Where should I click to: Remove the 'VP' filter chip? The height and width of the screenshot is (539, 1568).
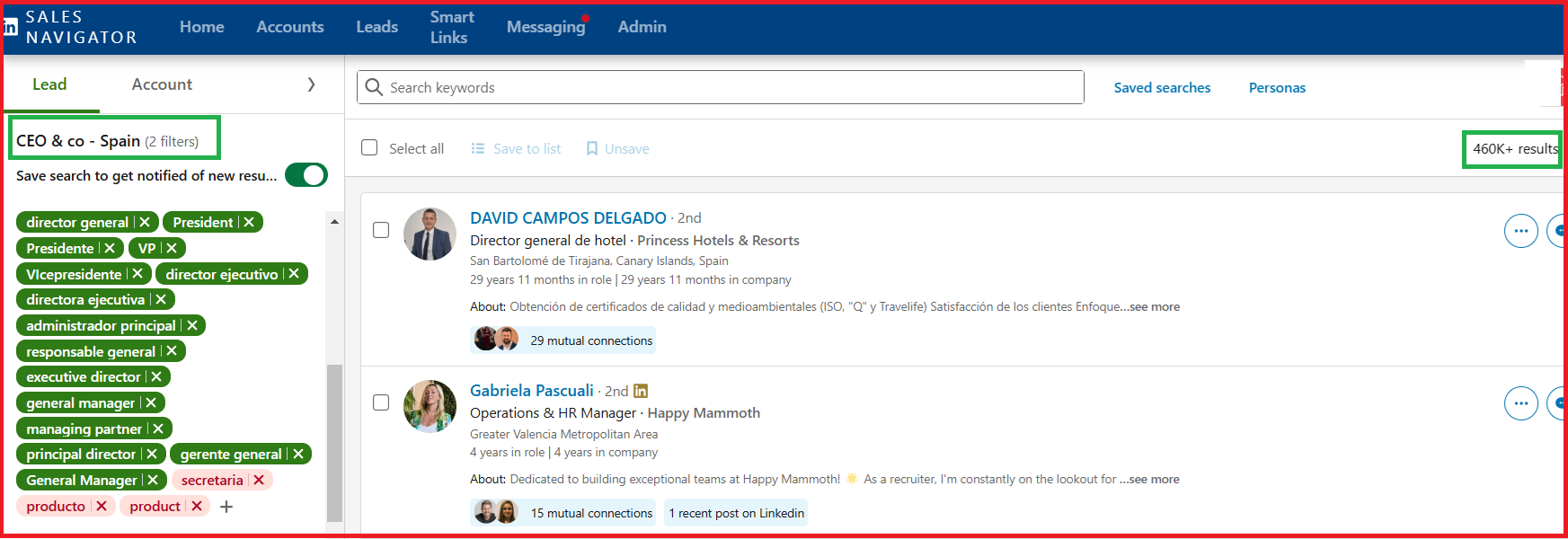coord(172,248)
